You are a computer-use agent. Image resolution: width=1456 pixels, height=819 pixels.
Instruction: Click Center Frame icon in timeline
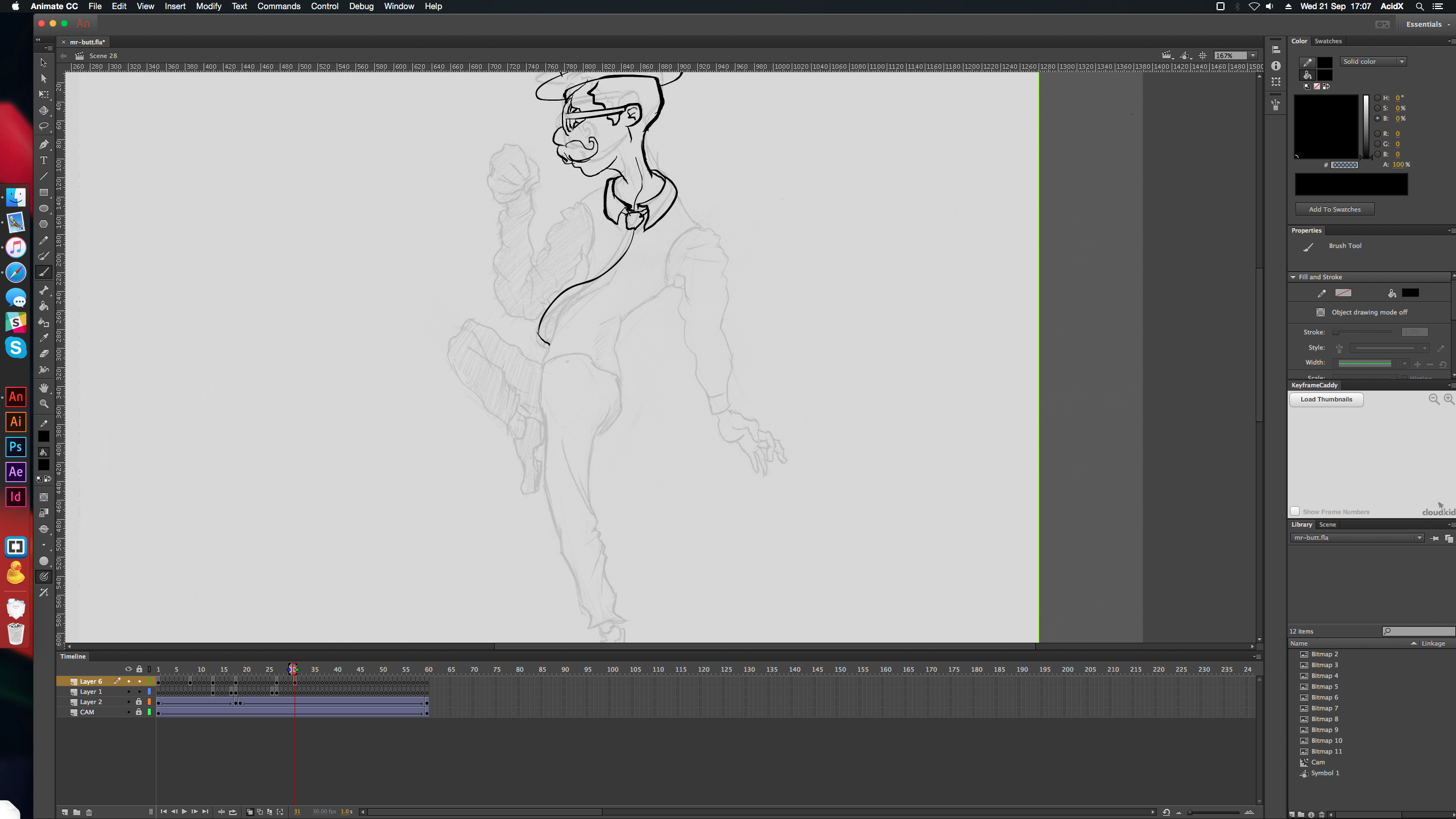coord(222,812)
